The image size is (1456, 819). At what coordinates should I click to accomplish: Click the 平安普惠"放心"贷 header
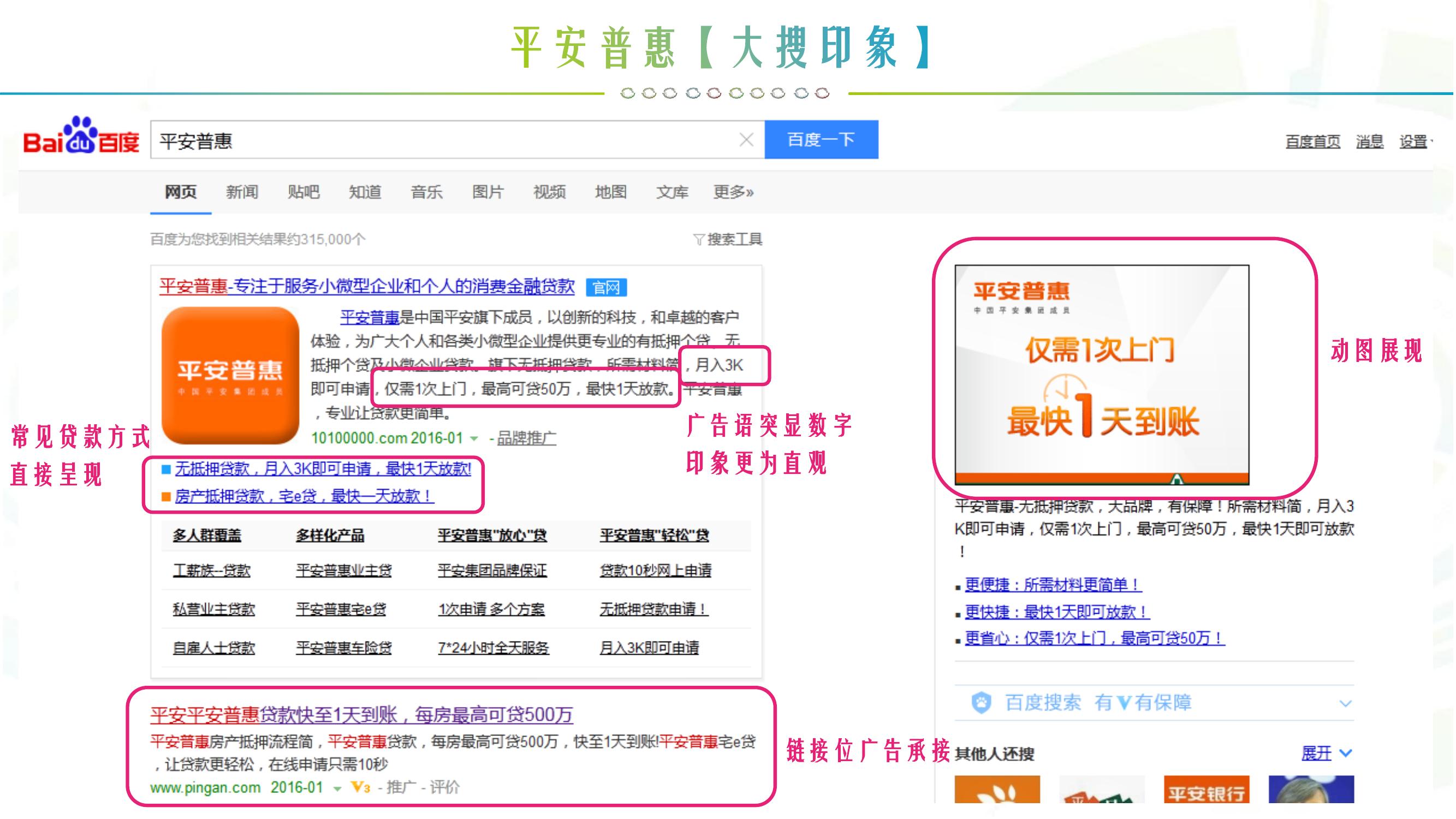(492, 535)
